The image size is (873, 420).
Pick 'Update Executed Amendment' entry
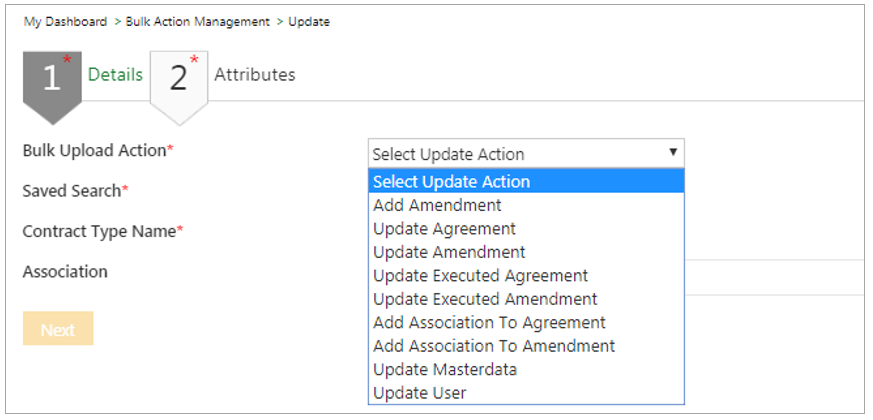click(x=485, y=299)
